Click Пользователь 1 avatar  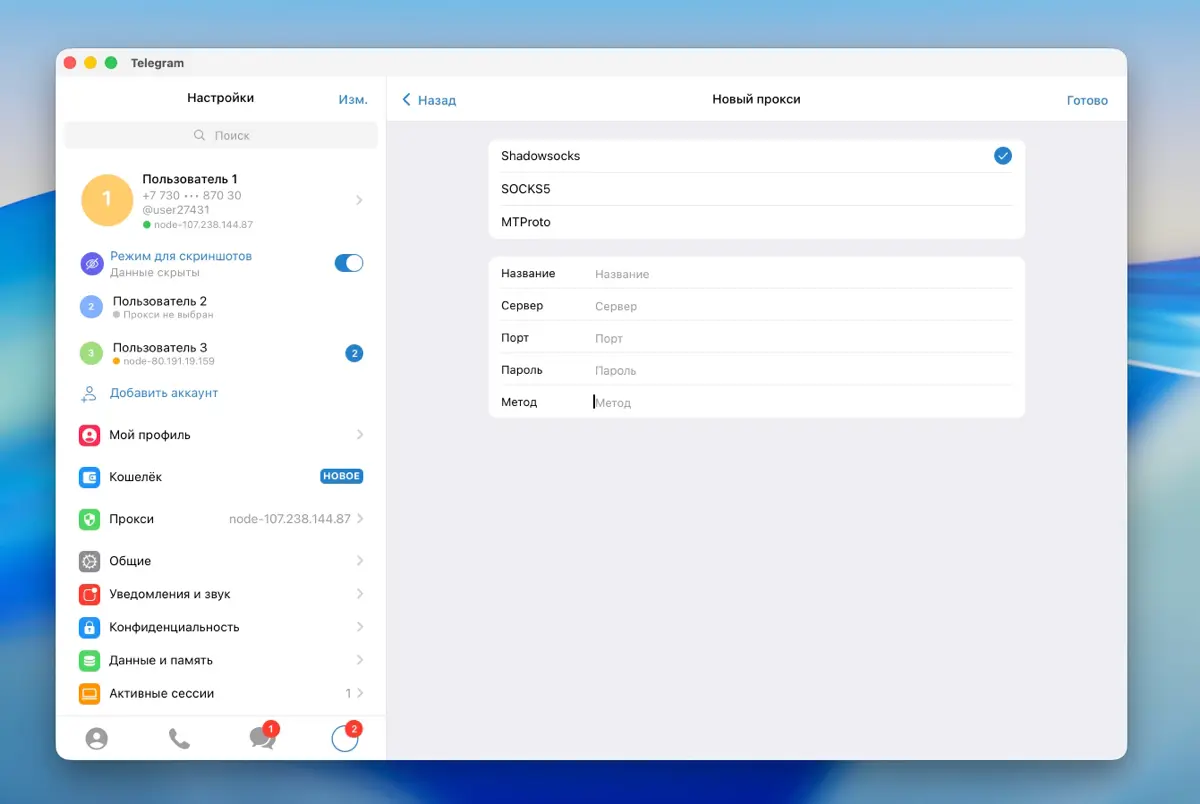[x=107, y=200]
